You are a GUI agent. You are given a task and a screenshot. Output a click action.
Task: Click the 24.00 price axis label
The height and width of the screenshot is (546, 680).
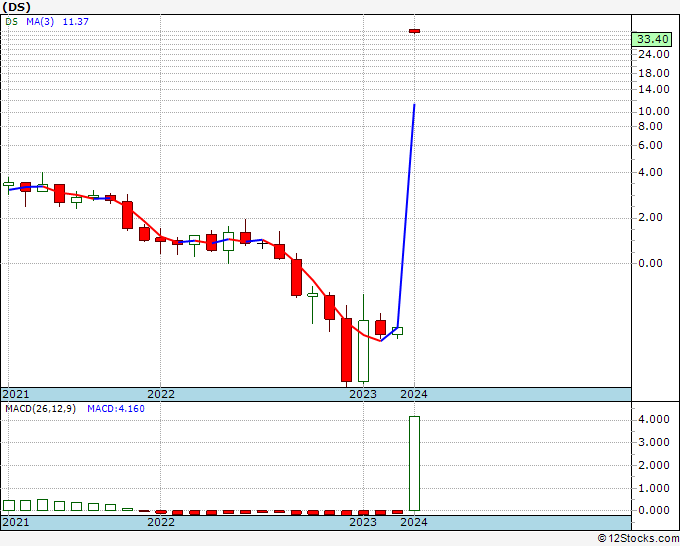[654, 54]
